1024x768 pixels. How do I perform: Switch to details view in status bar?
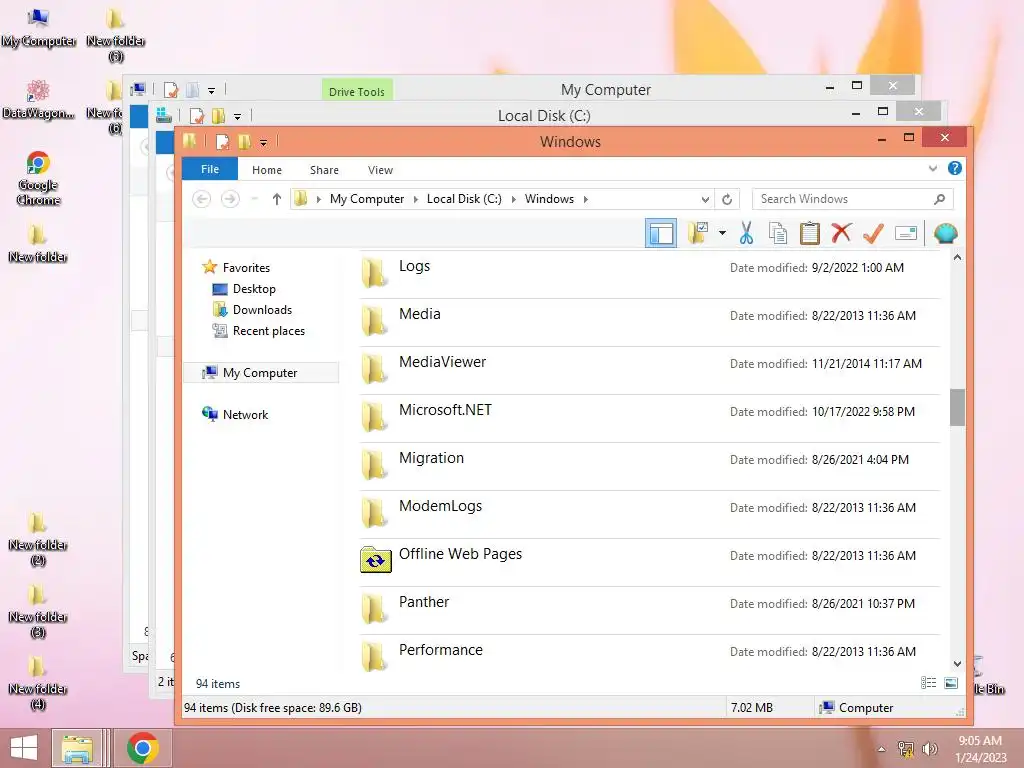pos(928,683)
